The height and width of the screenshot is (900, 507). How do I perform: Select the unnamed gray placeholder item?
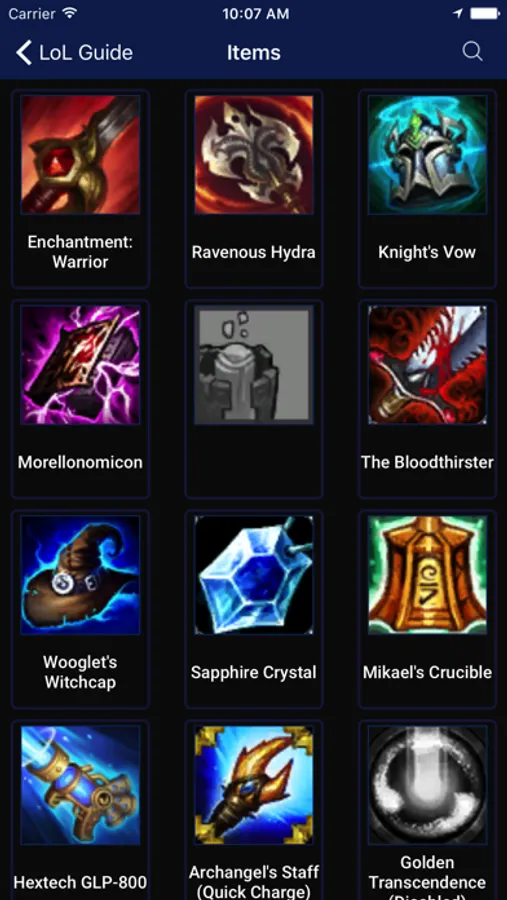[x=254, y=365]
